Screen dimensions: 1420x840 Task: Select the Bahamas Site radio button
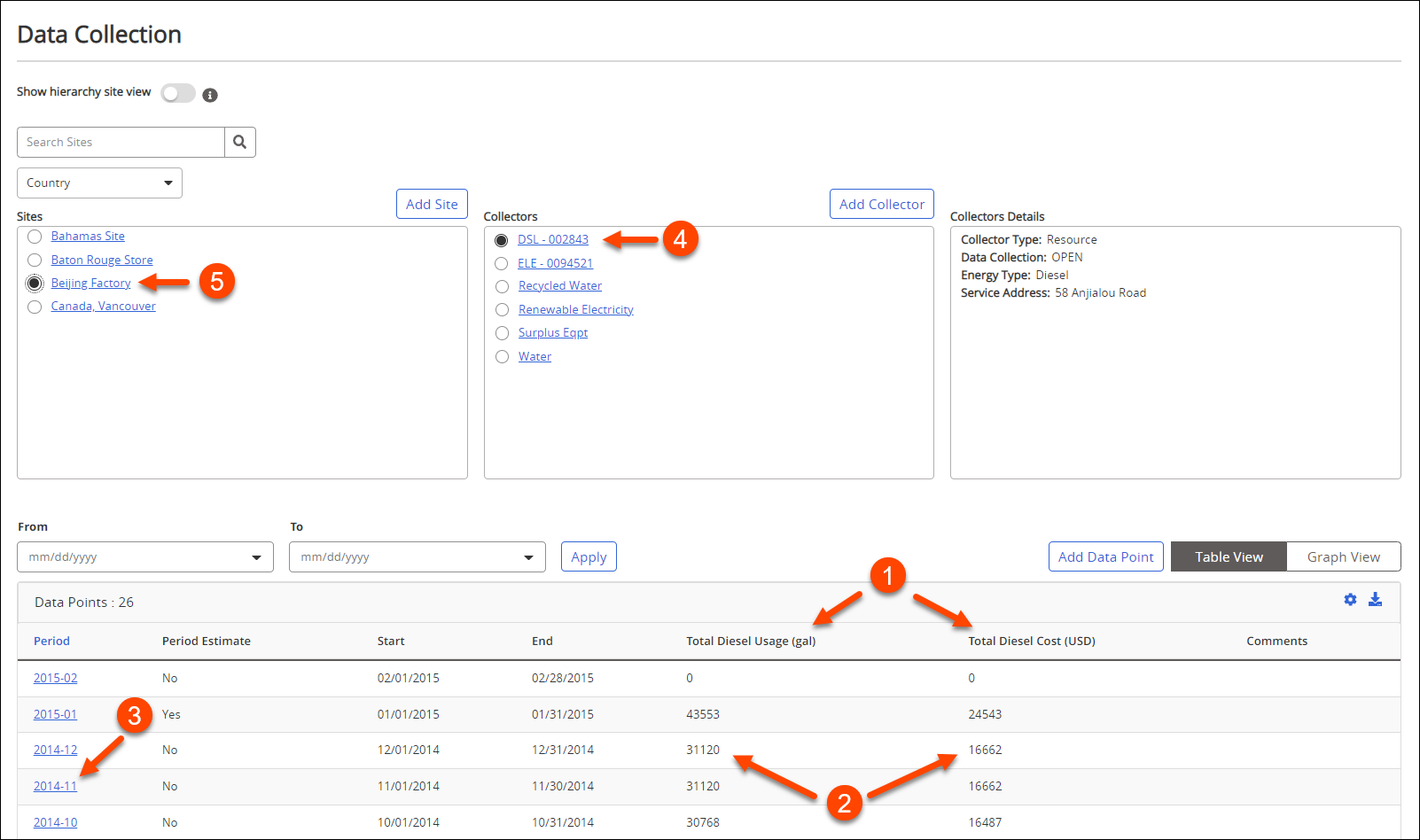35,236
